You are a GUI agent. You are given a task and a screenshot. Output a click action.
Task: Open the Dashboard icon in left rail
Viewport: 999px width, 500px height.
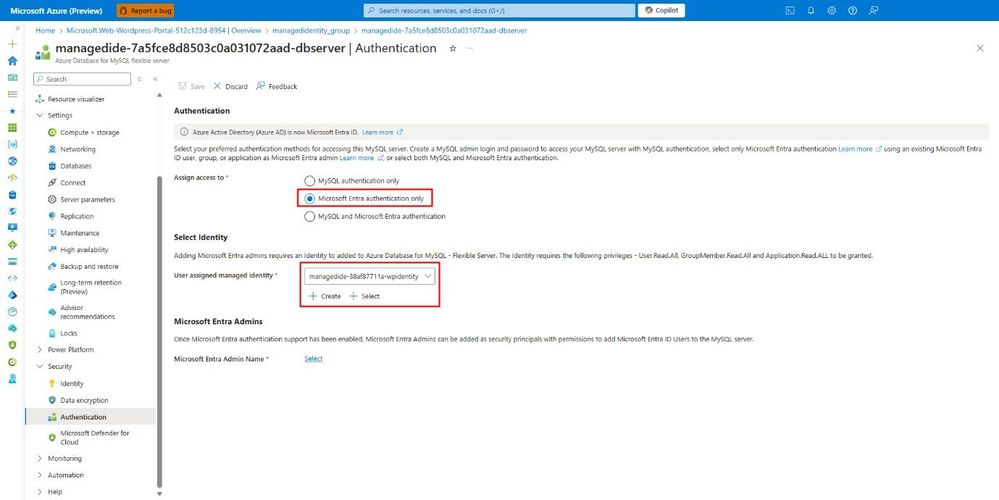(12, 77)
